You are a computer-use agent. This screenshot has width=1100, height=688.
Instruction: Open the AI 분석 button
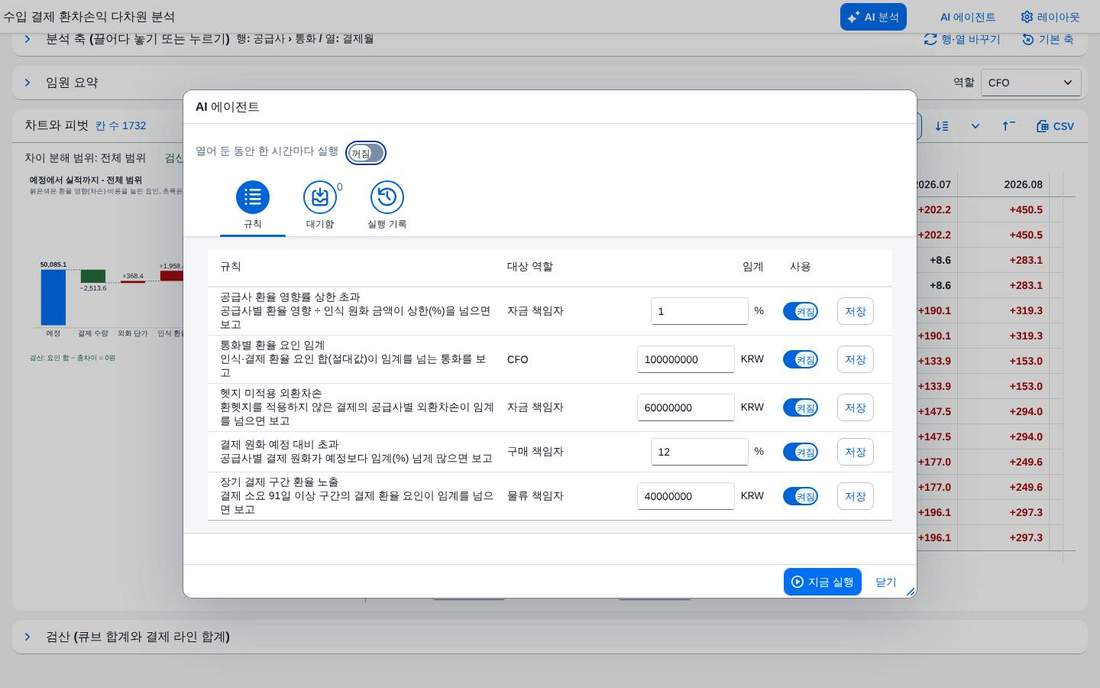coord(873,17)
